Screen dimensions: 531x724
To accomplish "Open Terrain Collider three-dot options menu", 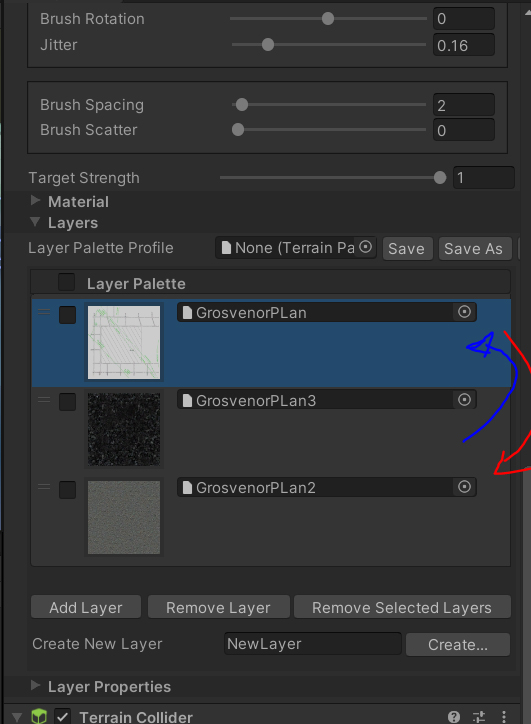I will coord(504,717).
